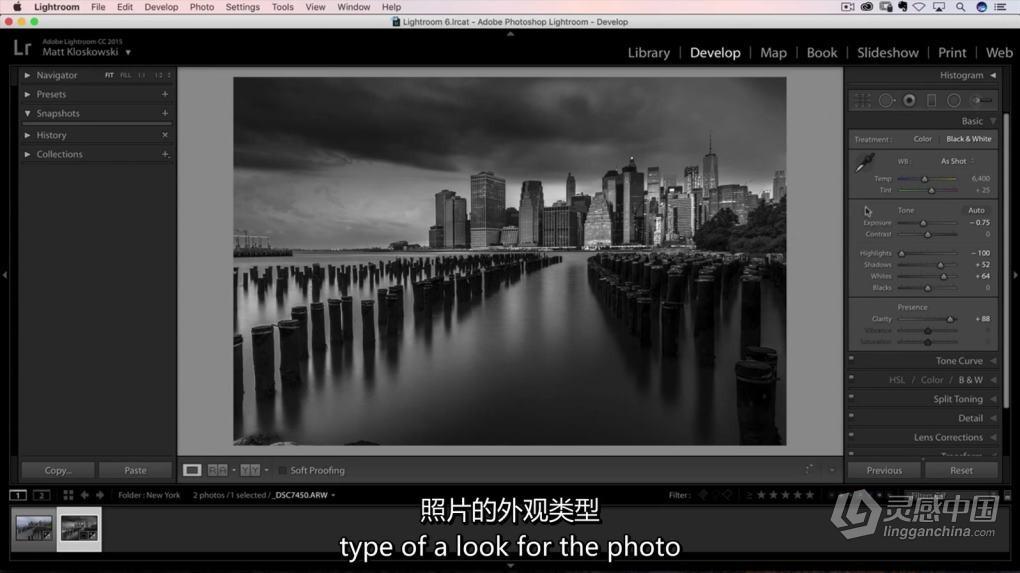Select the Adjustment Brush tool
The image size is (1020, 573).
click(981, 100)
